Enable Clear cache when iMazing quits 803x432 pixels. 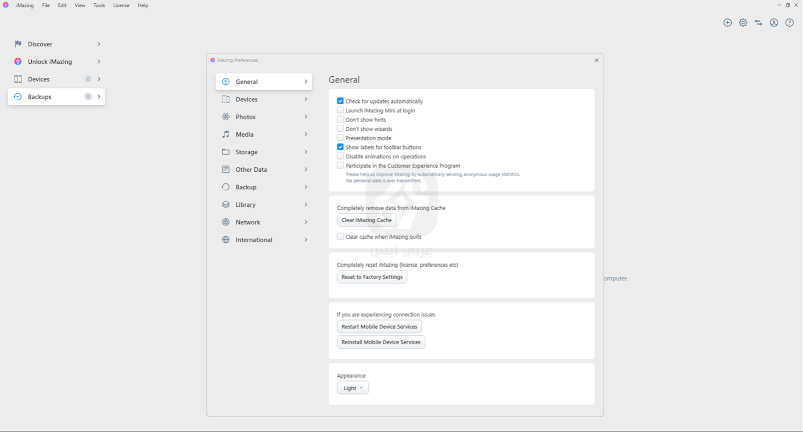point(341,237)
